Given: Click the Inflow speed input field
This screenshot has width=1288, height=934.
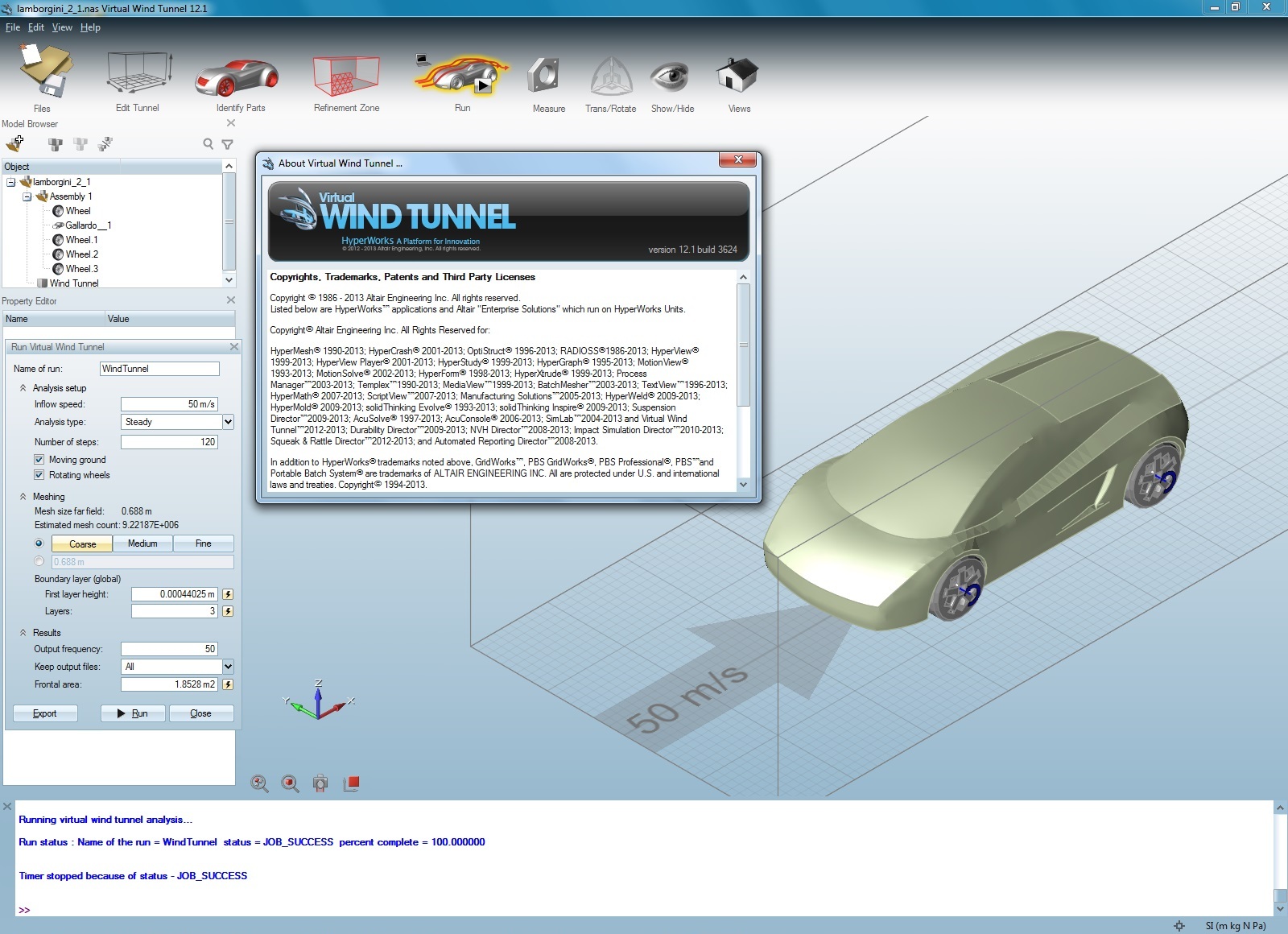Looking at the screenshot, I should point(169,404).
